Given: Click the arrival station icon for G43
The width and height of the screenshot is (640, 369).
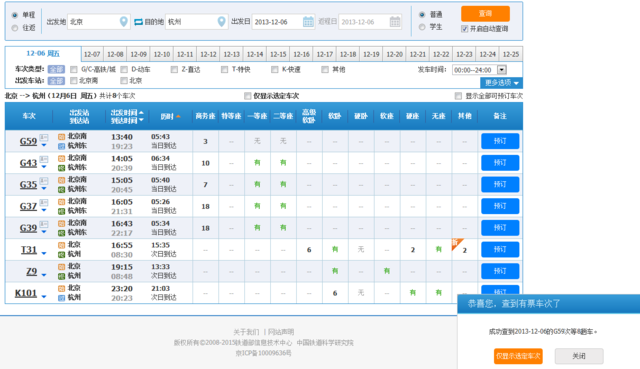Looking at the screenshot, I should (61, 168).
